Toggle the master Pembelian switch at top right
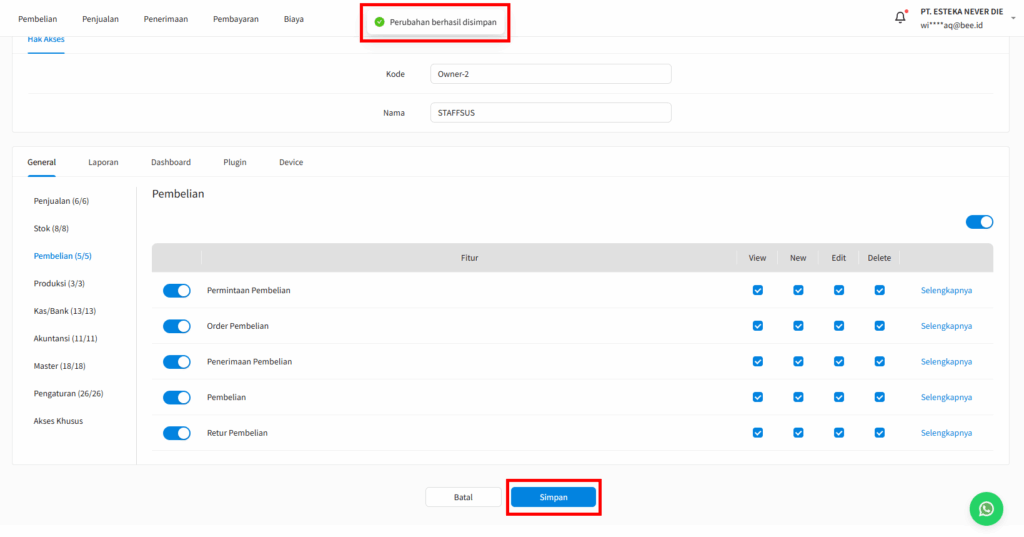This screenshot has height=537, width=1024. coord(979,222)
